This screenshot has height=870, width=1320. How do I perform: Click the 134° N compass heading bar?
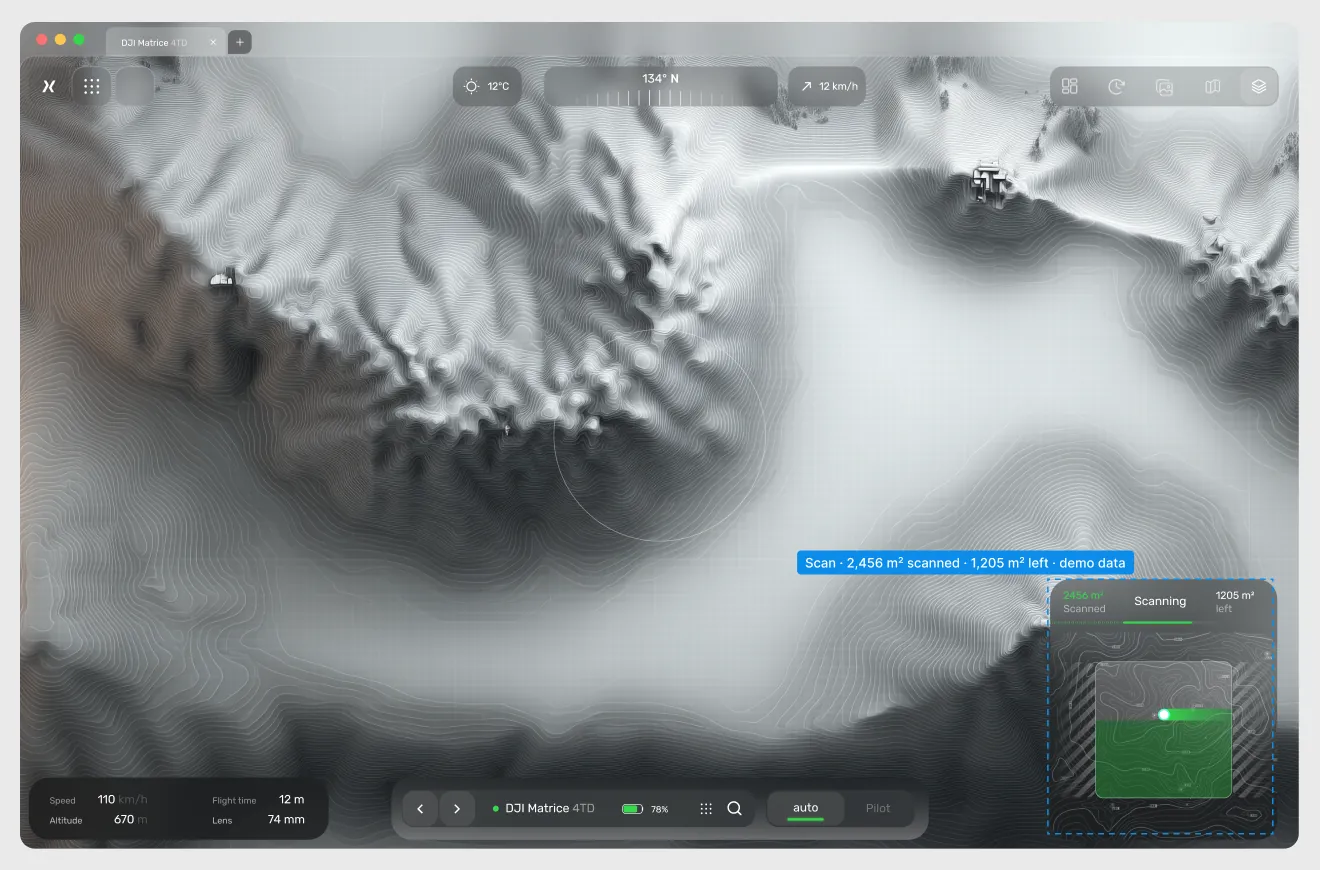660,87
